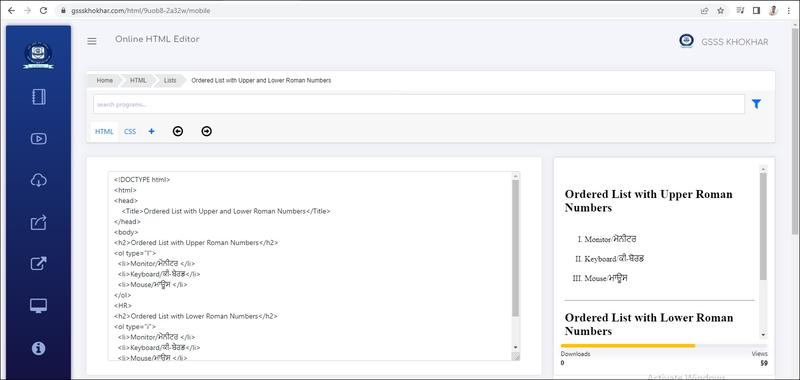Click the GSSS KHOKHAR header text
The width and height of the screenshot is (800, 380).
coord(735,42)
